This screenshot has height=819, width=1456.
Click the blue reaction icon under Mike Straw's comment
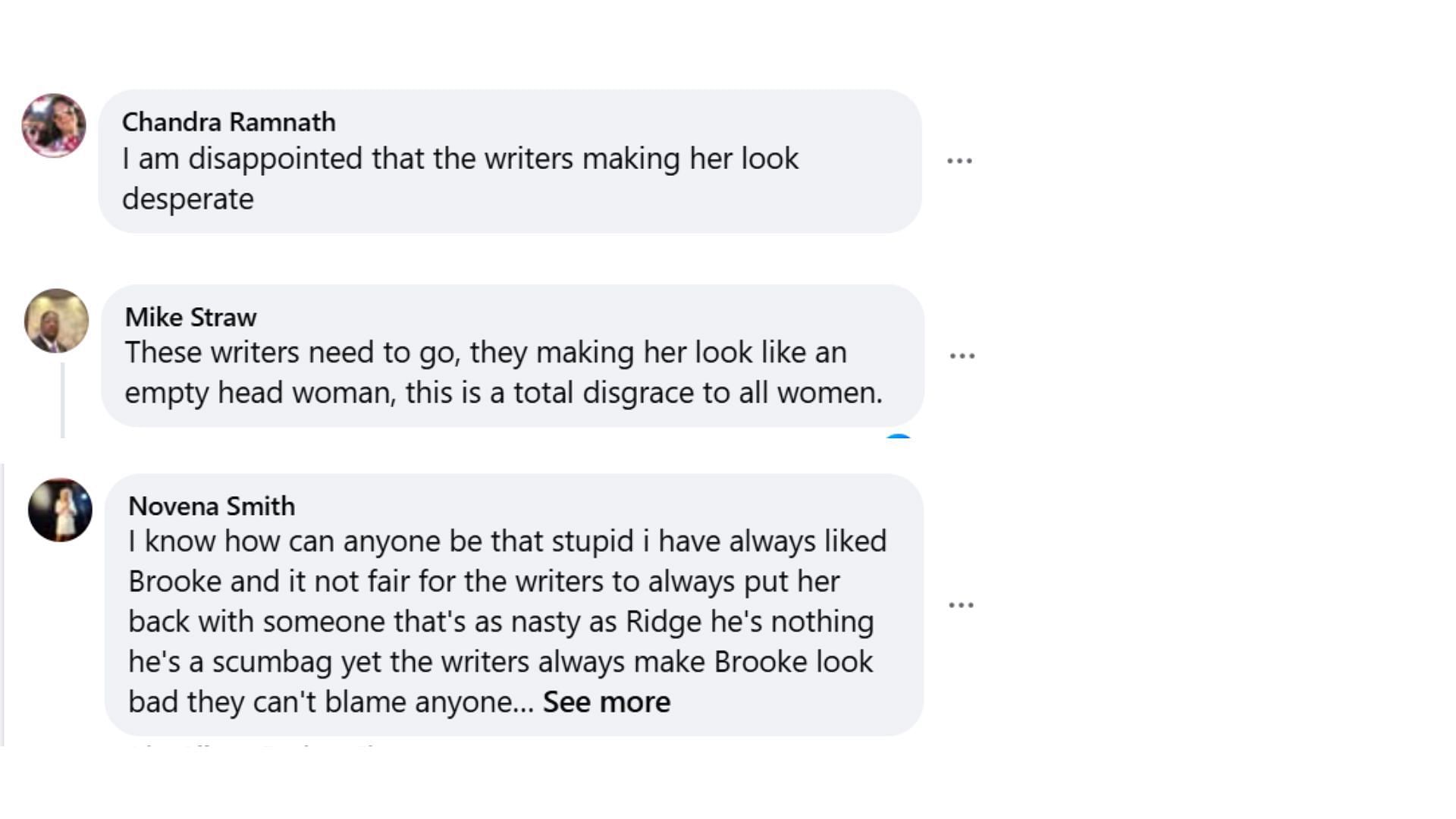tap(899, 437)
